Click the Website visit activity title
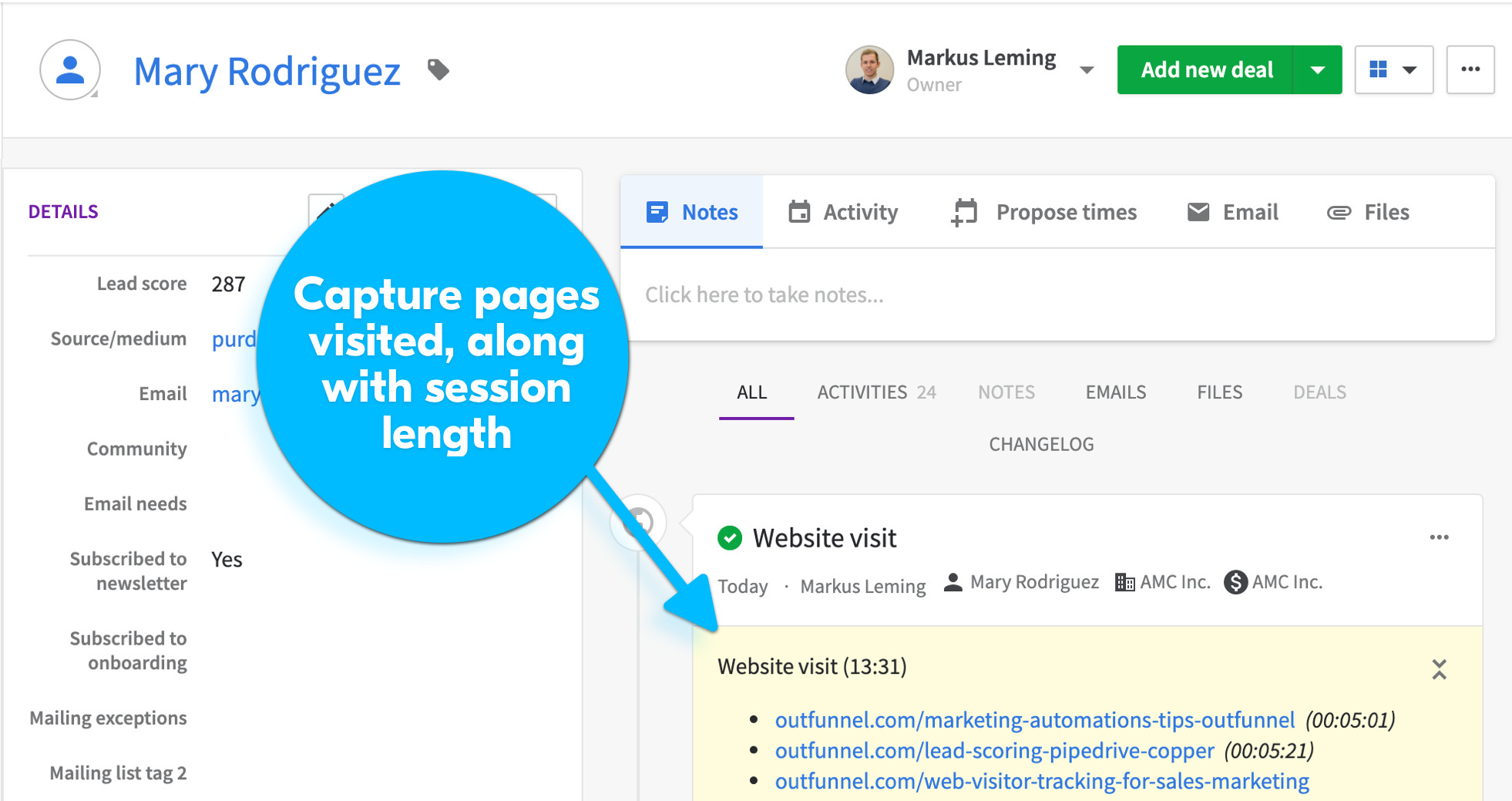Image resolution: width=1512 pixels, height=801 pixels. coord(825,538)
